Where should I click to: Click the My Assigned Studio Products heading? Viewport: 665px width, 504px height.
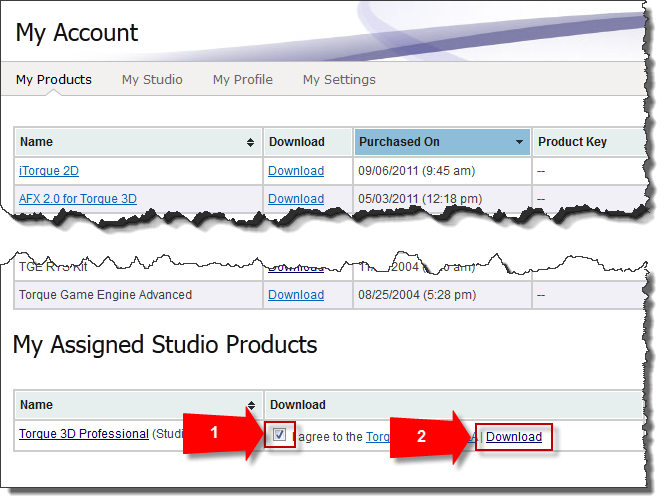[165, 344]
